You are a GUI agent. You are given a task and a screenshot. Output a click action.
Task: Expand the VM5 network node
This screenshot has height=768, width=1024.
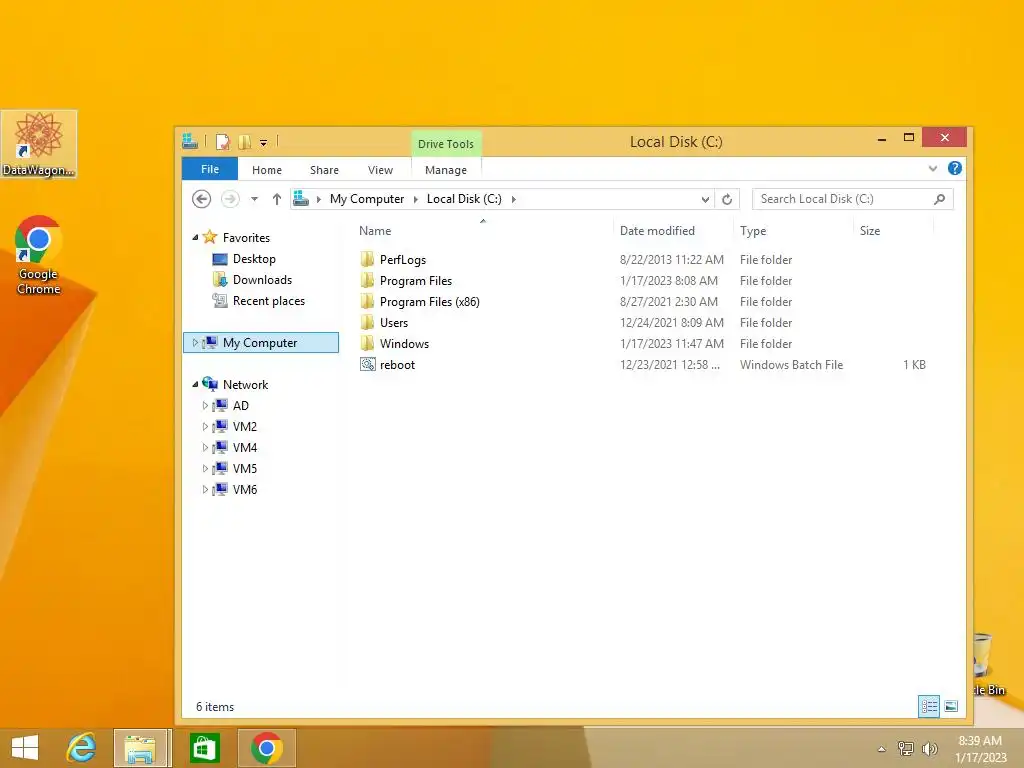point(205,468)
